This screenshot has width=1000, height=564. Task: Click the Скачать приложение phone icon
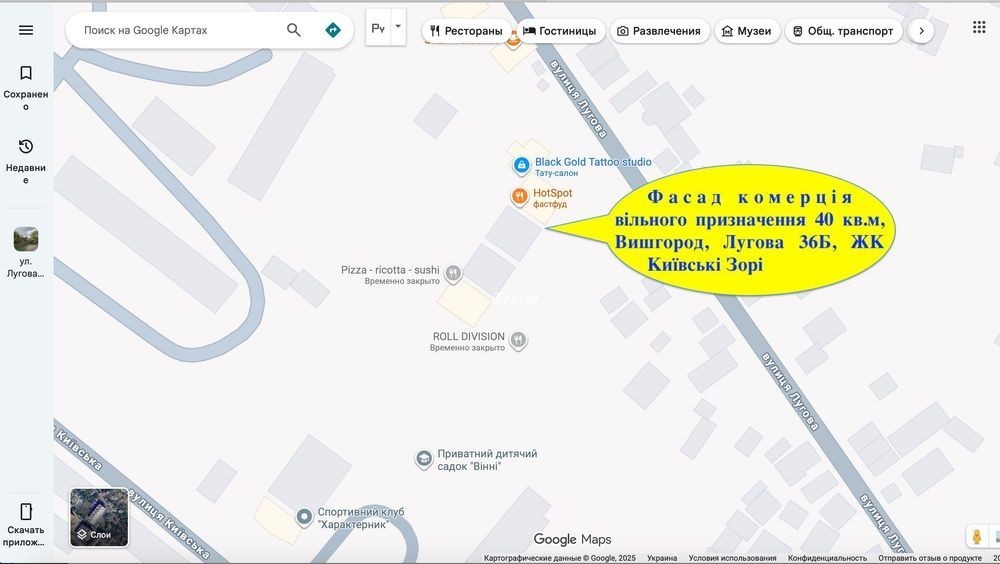pos(26,512)
